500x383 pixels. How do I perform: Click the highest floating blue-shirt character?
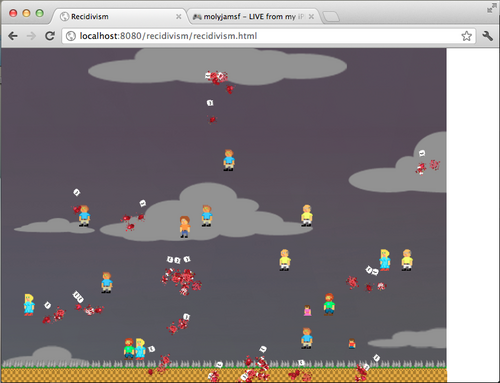click(x=229, y=160)
